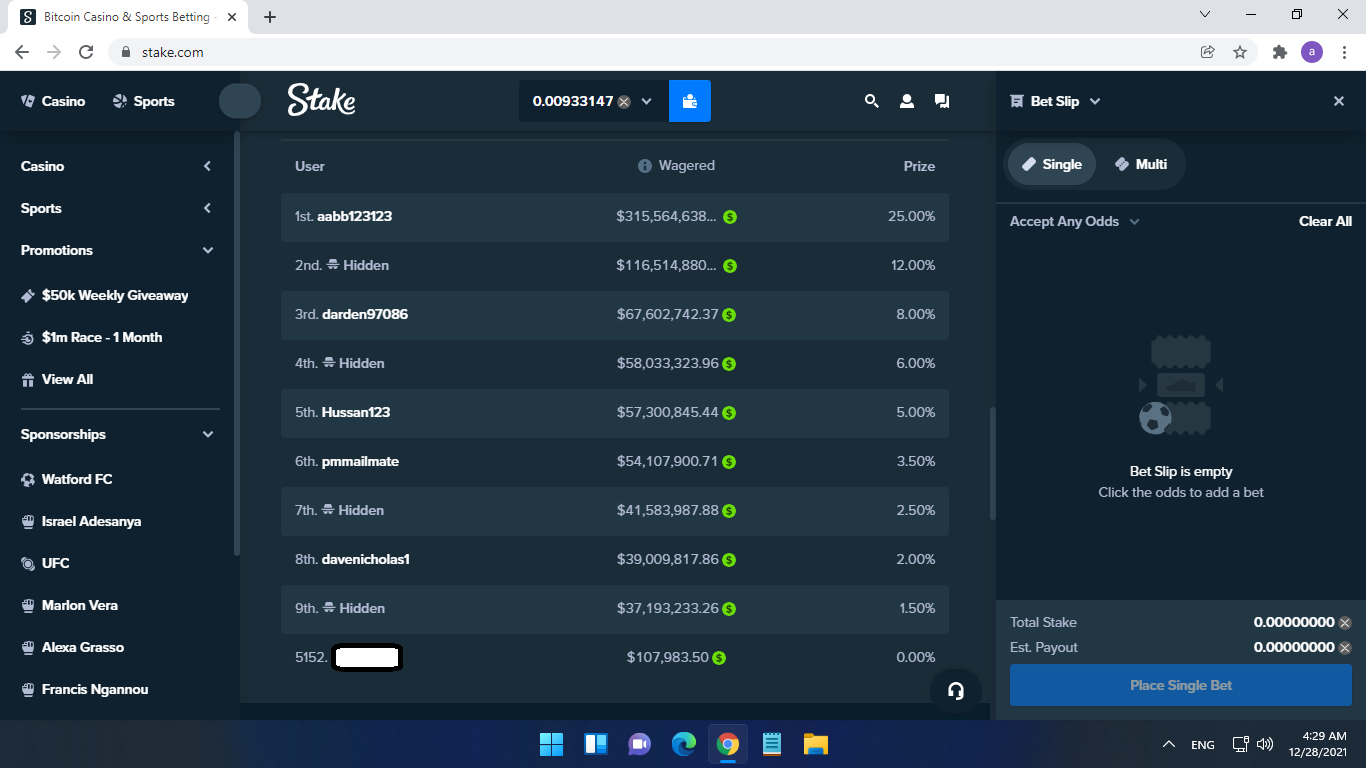
Task: Open user darden97086 profile
Action: tap(365, 314)
